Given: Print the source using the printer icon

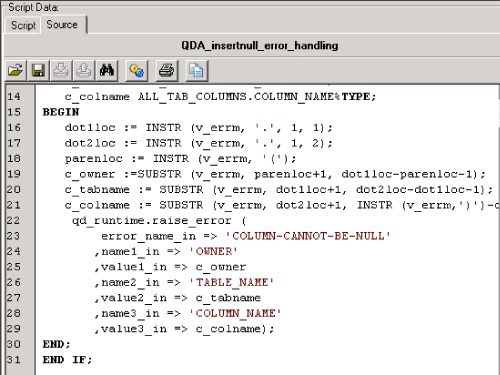Looking at the screenshot, I should (x=166, y=70).
